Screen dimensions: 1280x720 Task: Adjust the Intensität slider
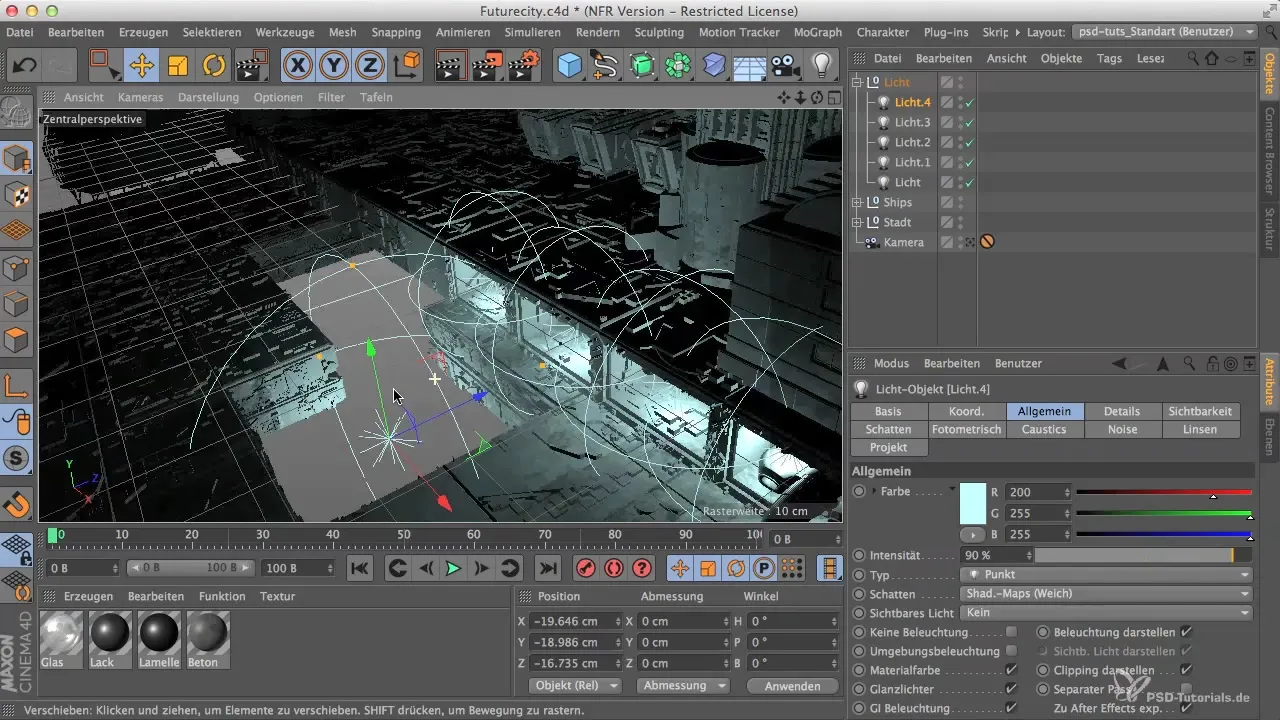click(1144, 555)
